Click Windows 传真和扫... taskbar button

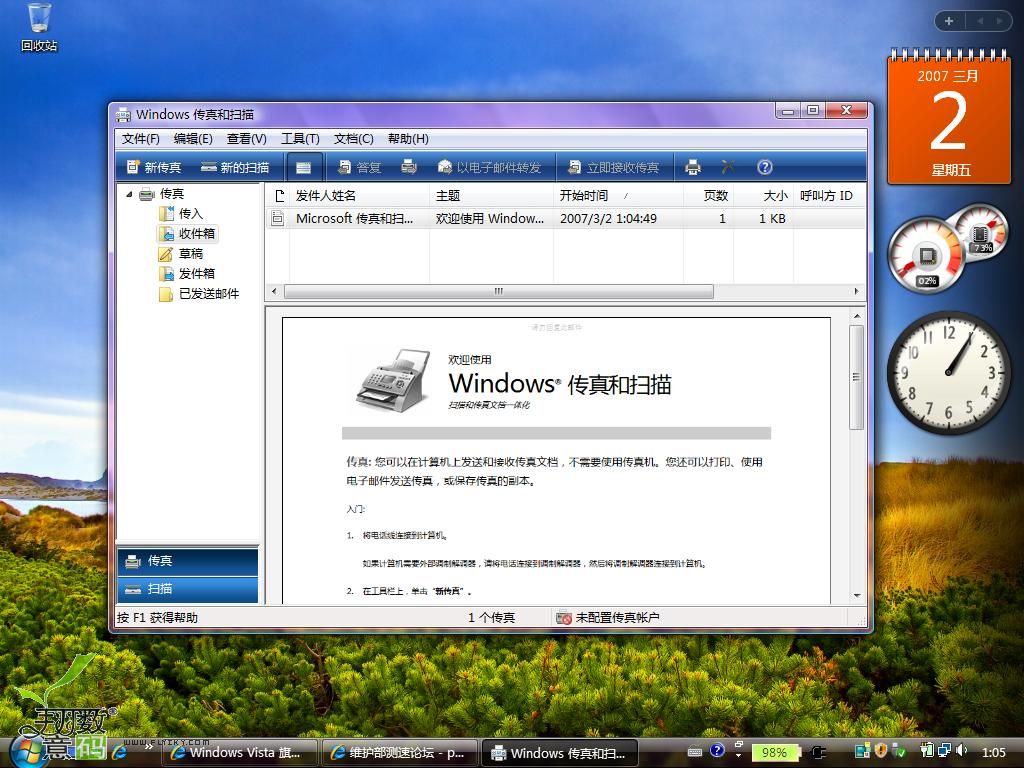click(560, 753)
